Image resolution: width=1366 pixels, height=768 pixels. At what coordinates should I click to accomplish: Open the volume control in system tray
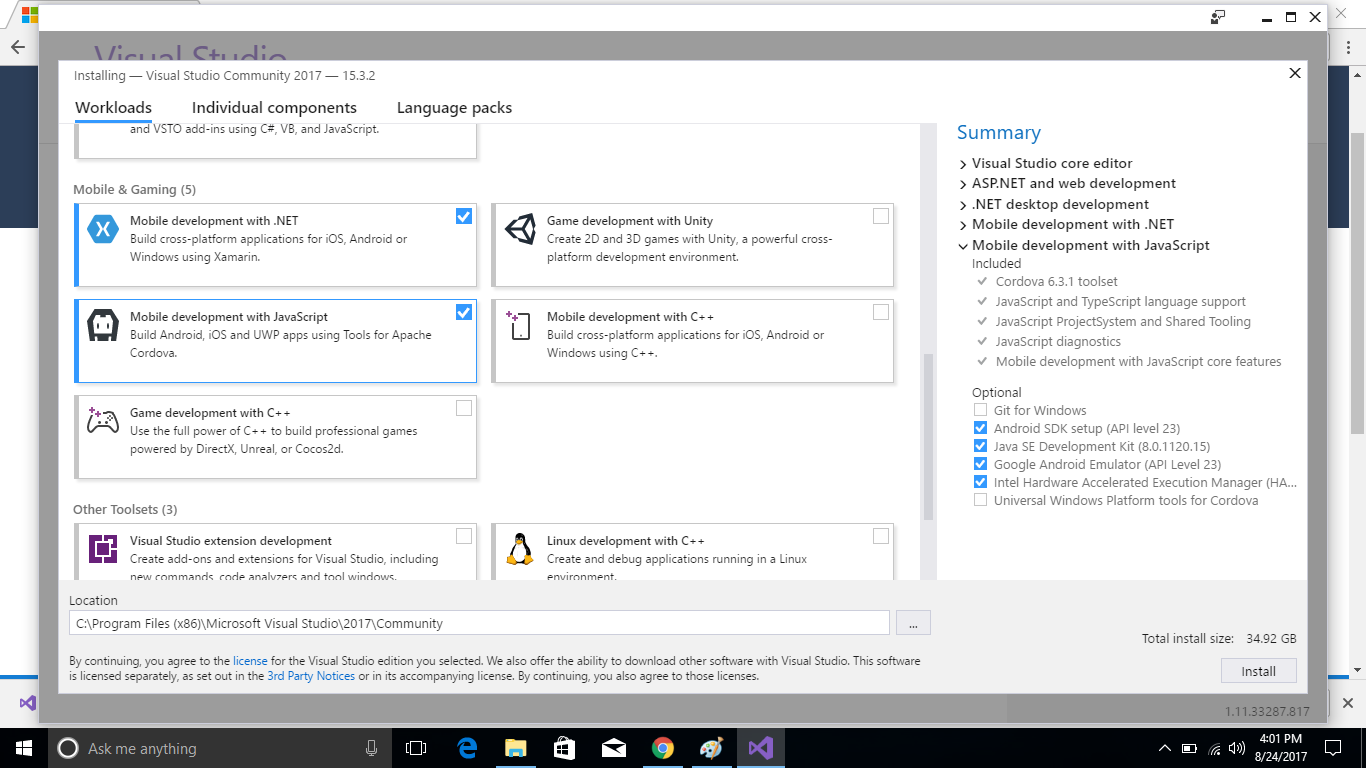point(1239,748)
